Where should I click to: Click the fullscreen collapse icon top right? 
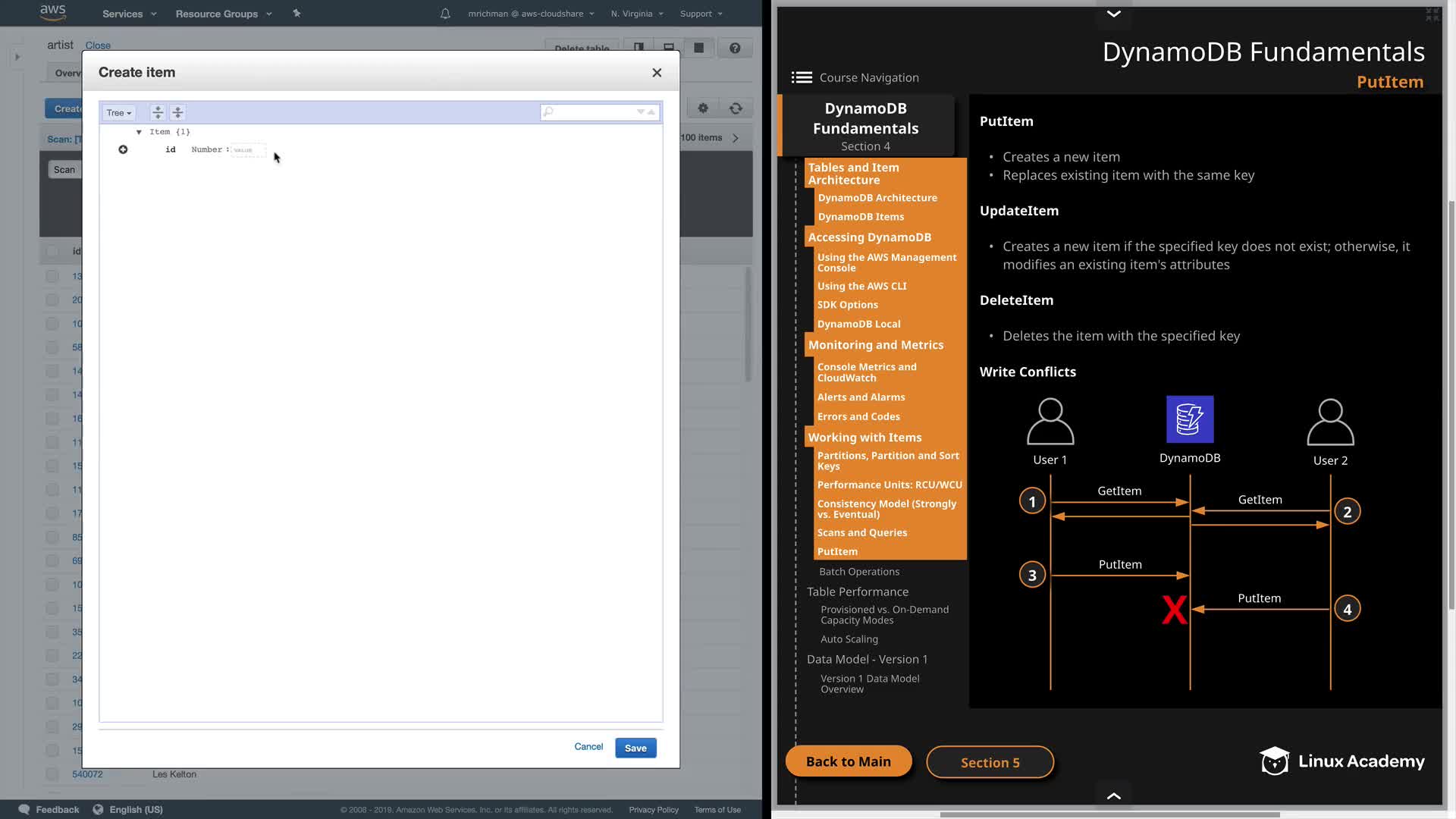pos(1432,14)
